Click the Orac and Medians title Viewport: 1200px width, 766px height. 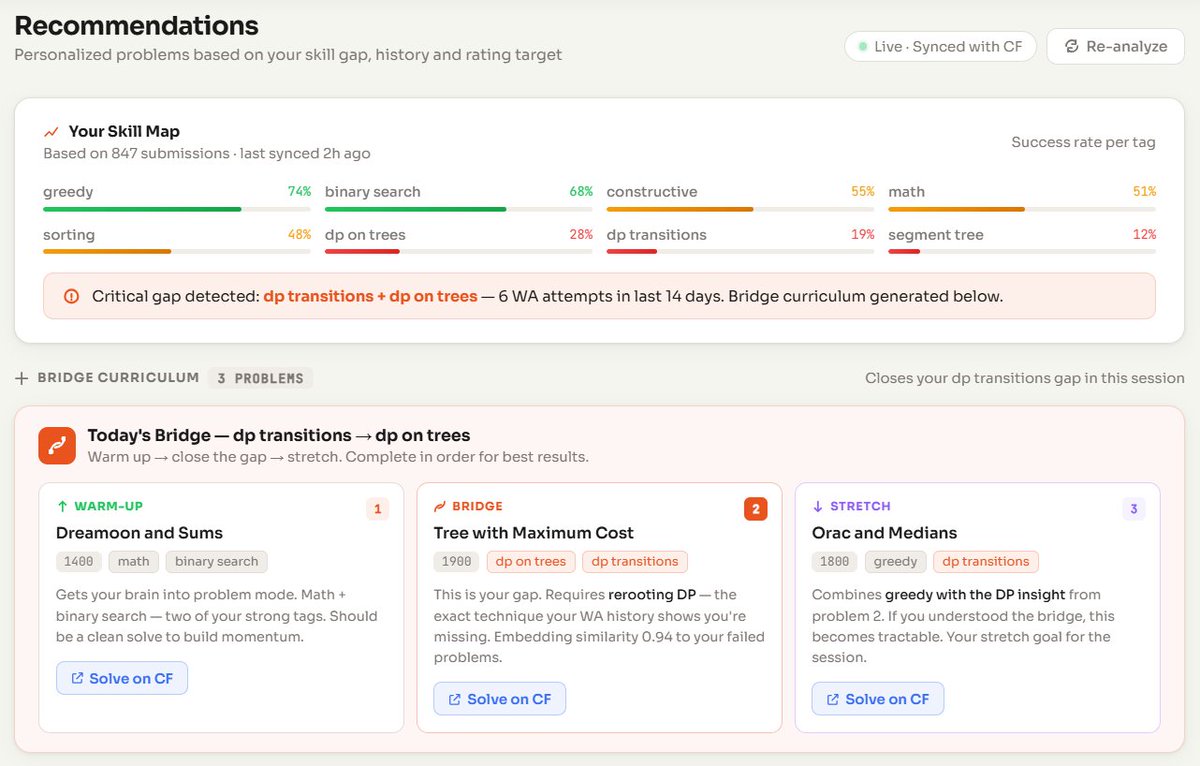pos(885,533)
